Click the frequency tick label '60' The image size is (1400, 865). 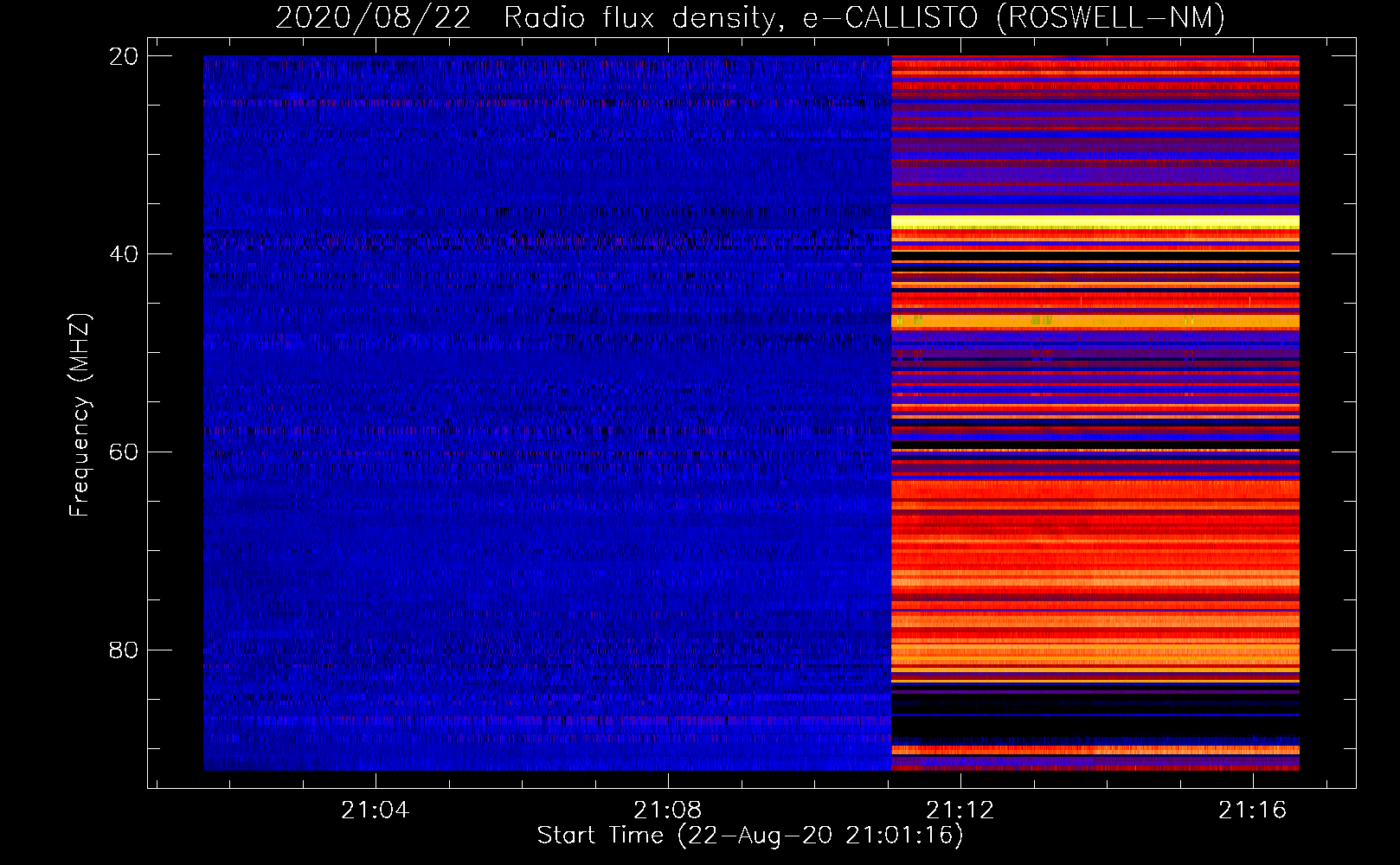coord(125,452)
